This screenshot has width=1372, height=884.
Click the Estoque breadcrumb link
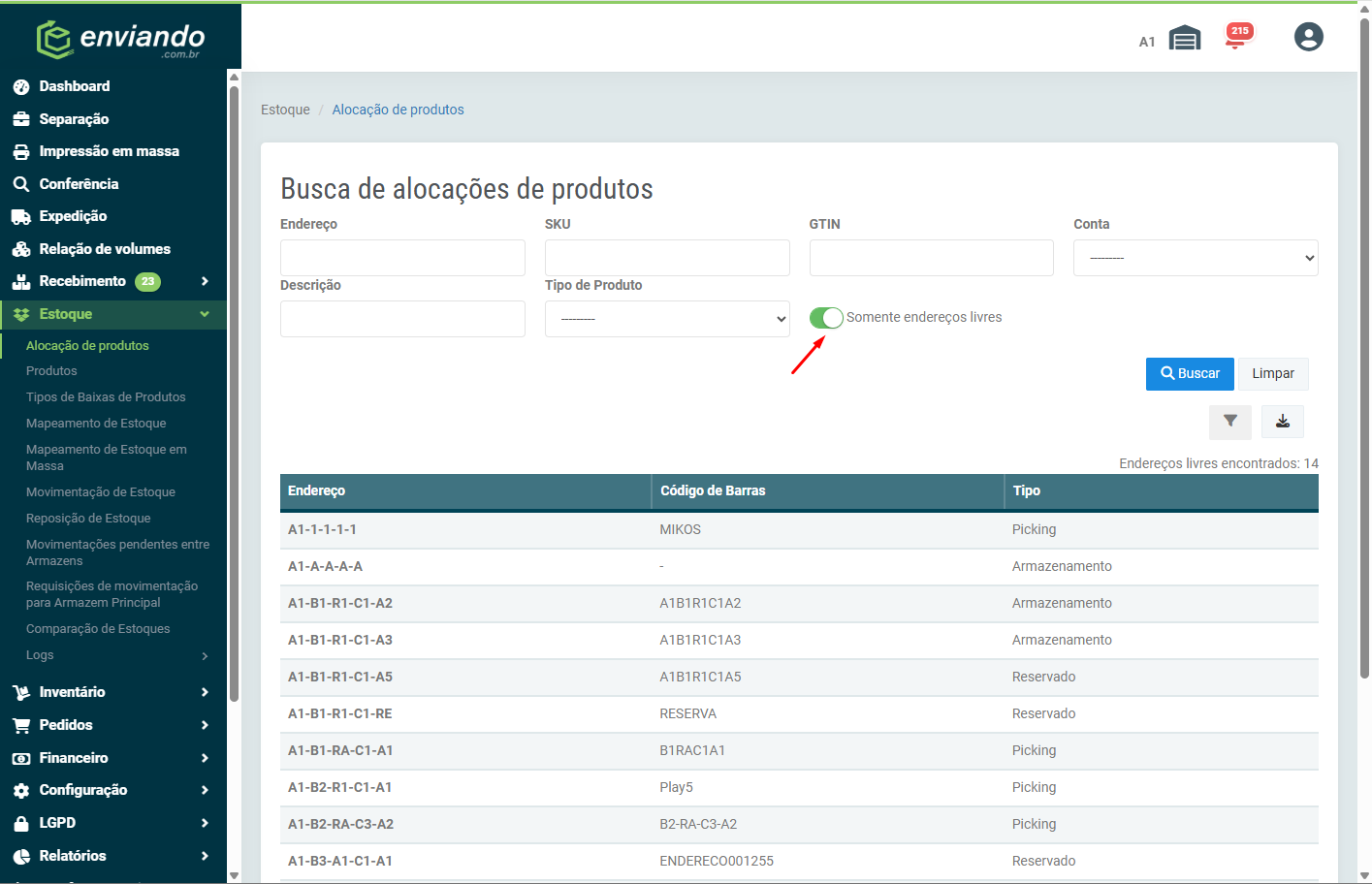(x=285, y=110)
